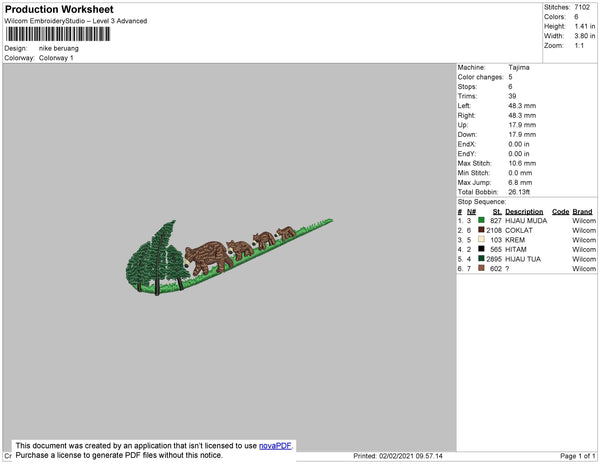Select the Max Jump value '6.8 mm'
The image size is (600, 464).
tap(520, 182)
